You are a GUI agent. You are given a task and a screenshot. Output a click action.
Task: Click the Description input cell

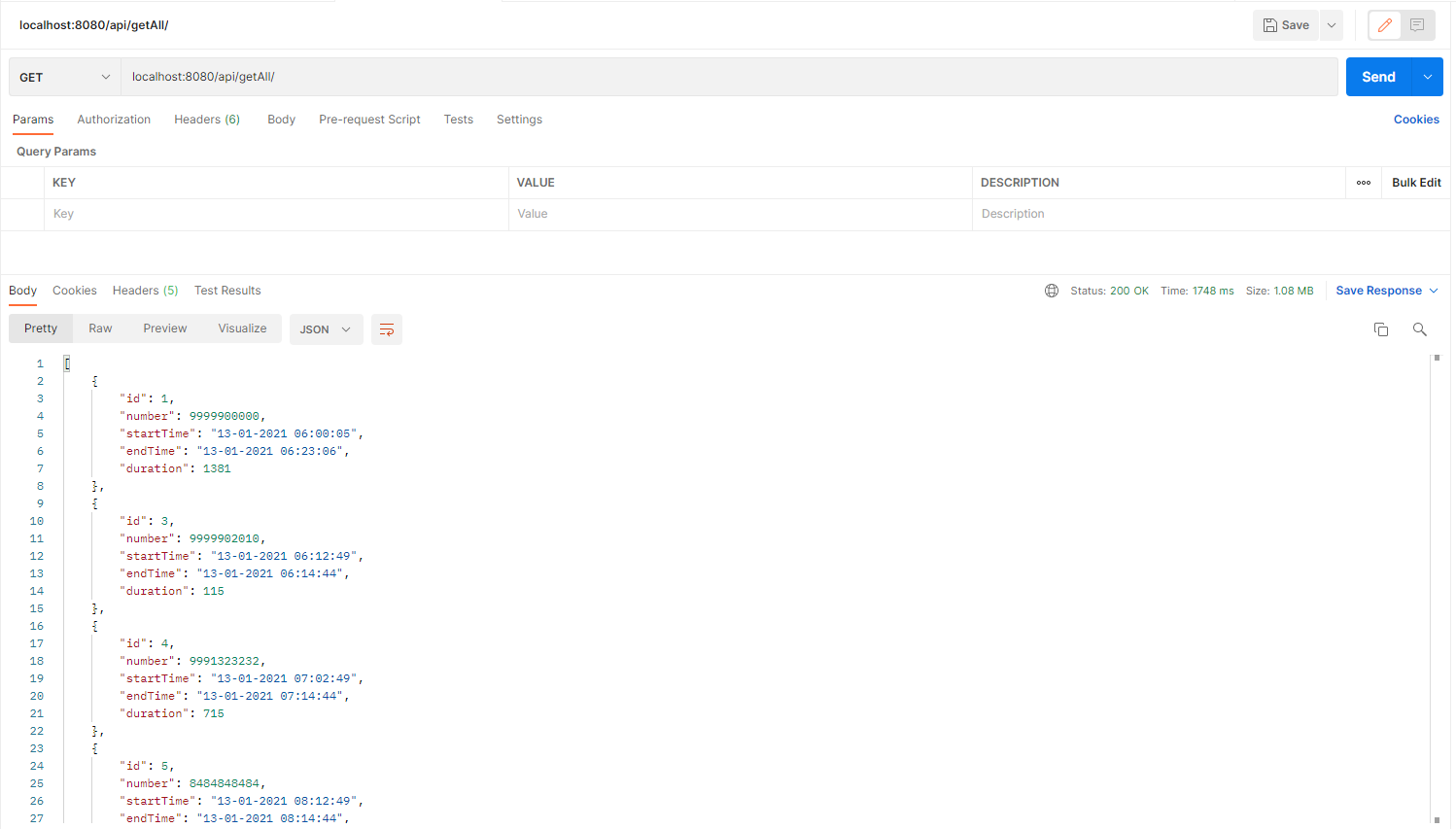(1159, 214)
